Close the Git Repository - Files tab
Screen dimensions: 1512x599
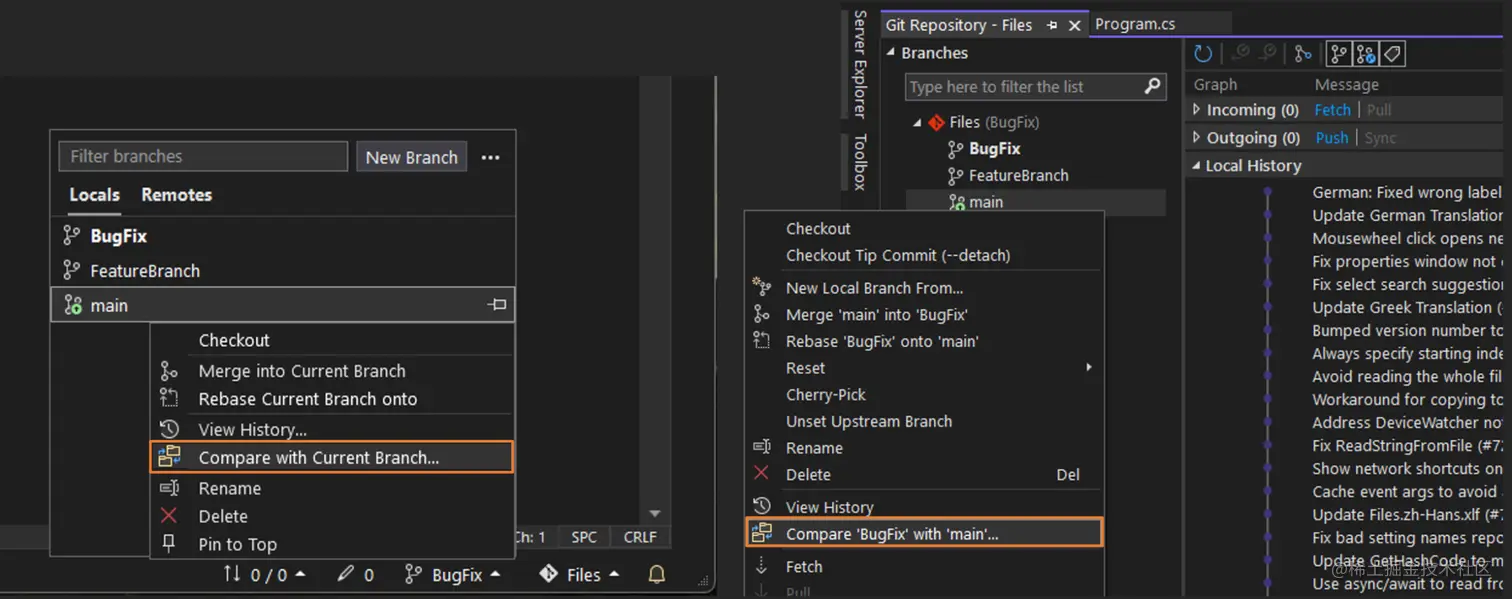(1075, 25)
